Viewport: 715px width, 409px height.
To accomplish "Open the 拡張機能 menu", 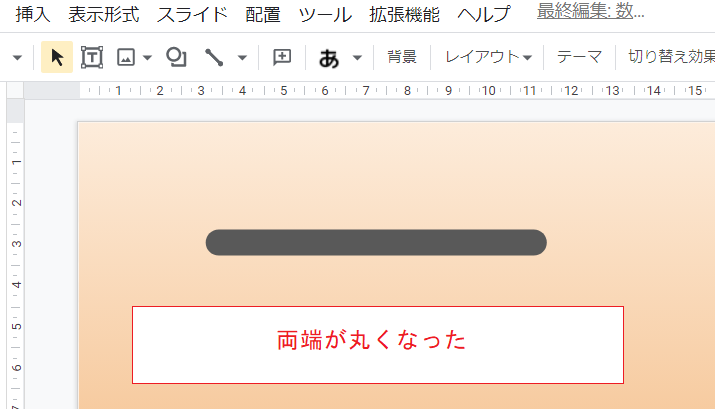I will [x=404, y=15].
